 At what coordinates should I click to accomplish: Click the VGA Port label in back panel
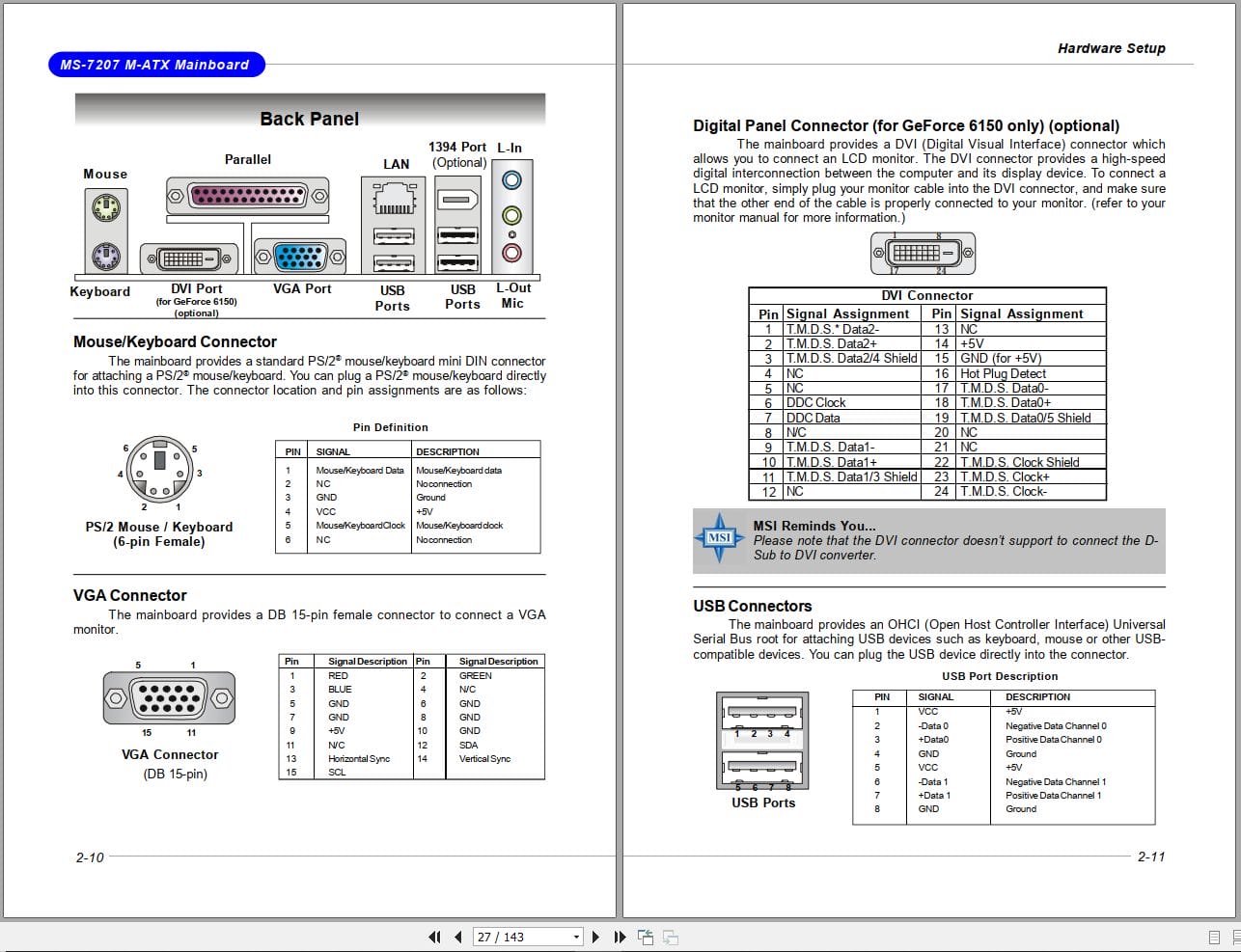click(x=302, y=288)
